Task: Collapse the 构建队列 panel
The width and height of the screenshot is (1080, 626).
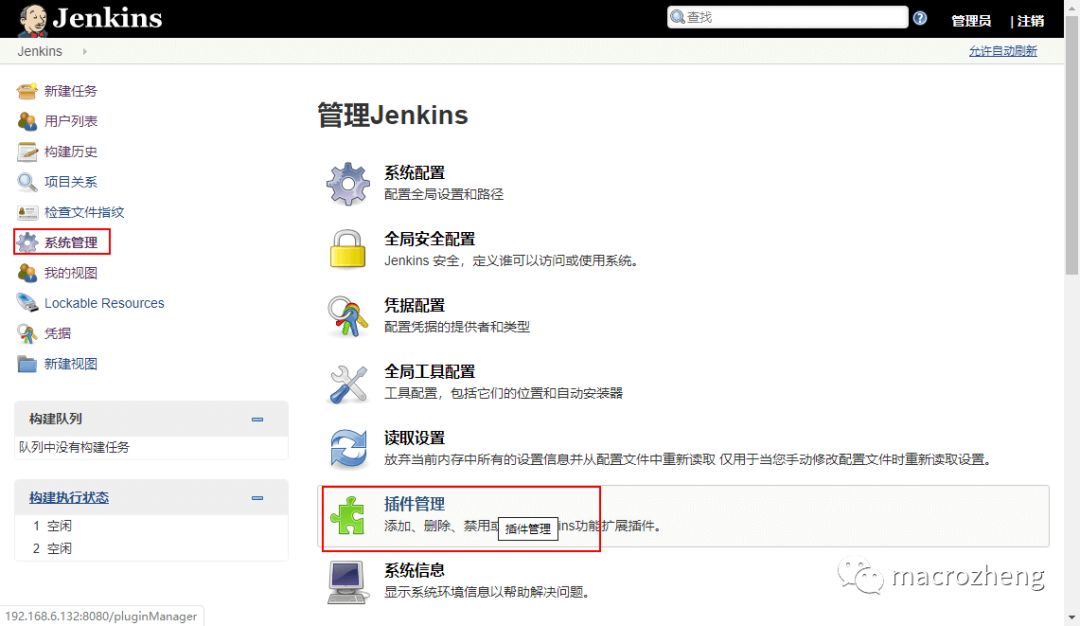Action: click(x=257, y=419)
